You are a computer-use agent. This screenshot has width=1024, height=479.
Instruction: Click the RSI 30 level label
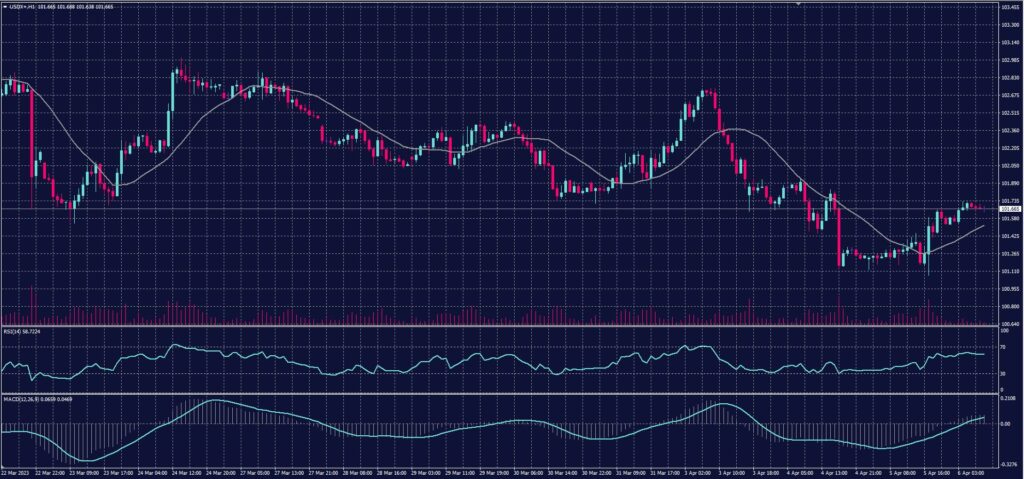[x=1002, y=374]
